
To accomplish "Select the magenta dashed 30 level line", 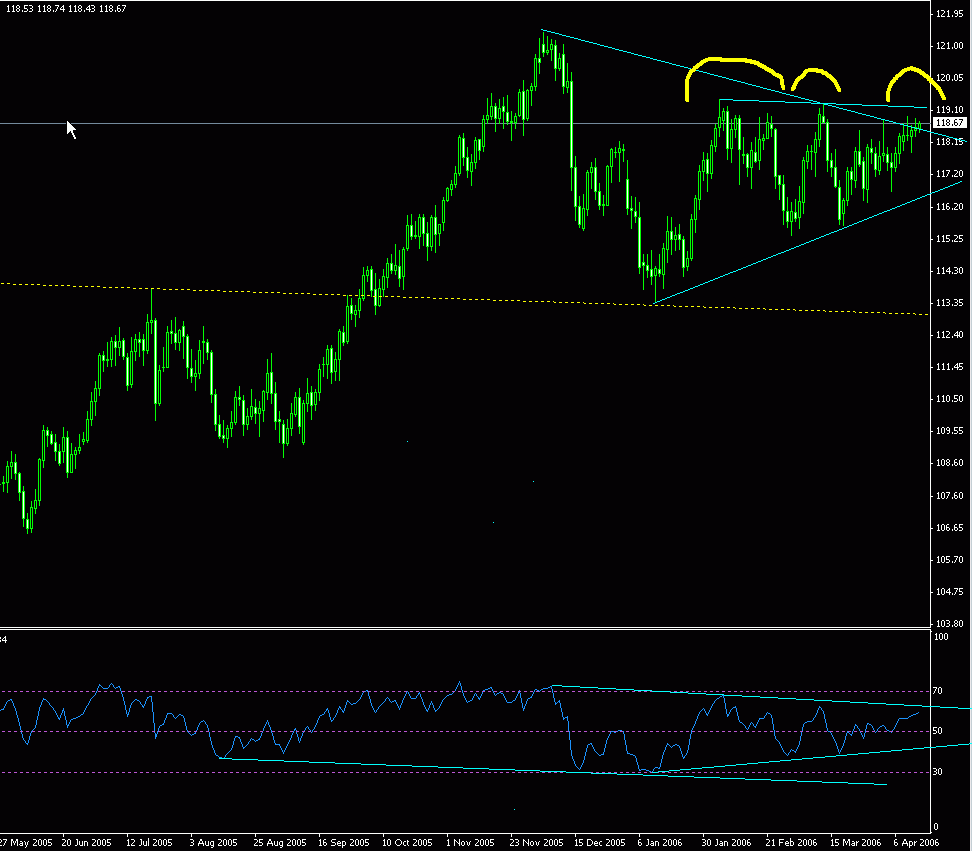I will tap(200, 772).
